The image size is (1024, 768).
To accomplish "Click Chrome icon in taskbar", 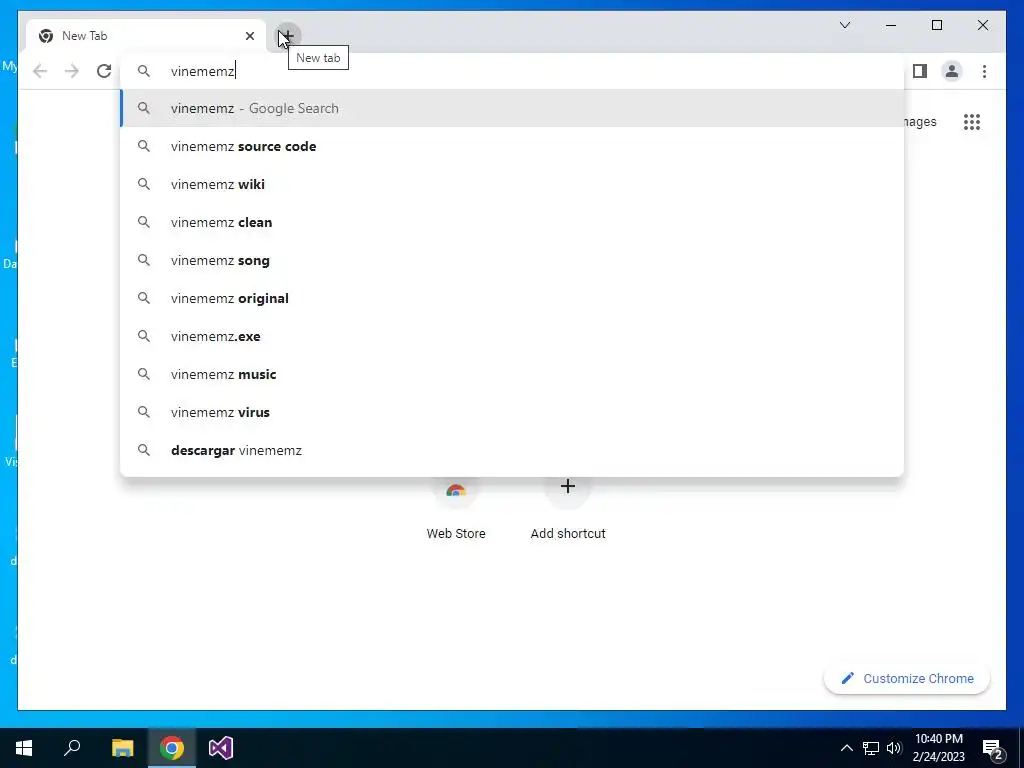I will [x=172, y=748].
